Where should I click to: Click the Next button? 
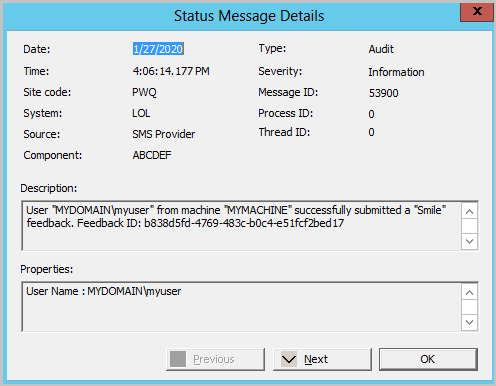(322, 359)
